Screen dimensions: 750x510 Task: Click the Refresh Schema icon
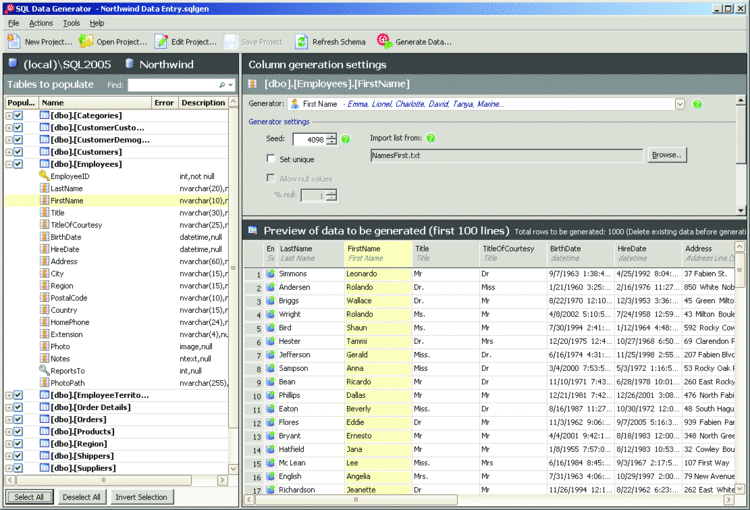[301, 42]
